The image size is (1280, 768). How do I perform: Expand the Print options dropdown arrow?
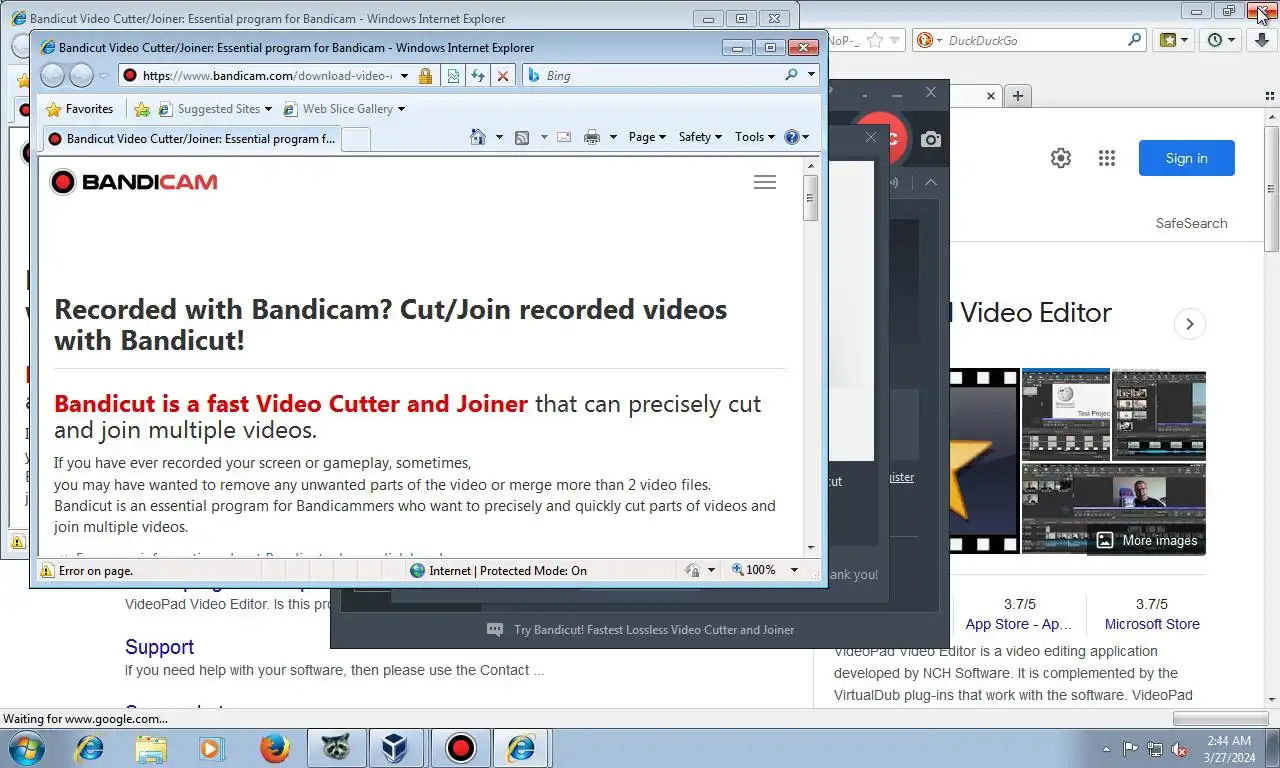(x=613, y=137)
